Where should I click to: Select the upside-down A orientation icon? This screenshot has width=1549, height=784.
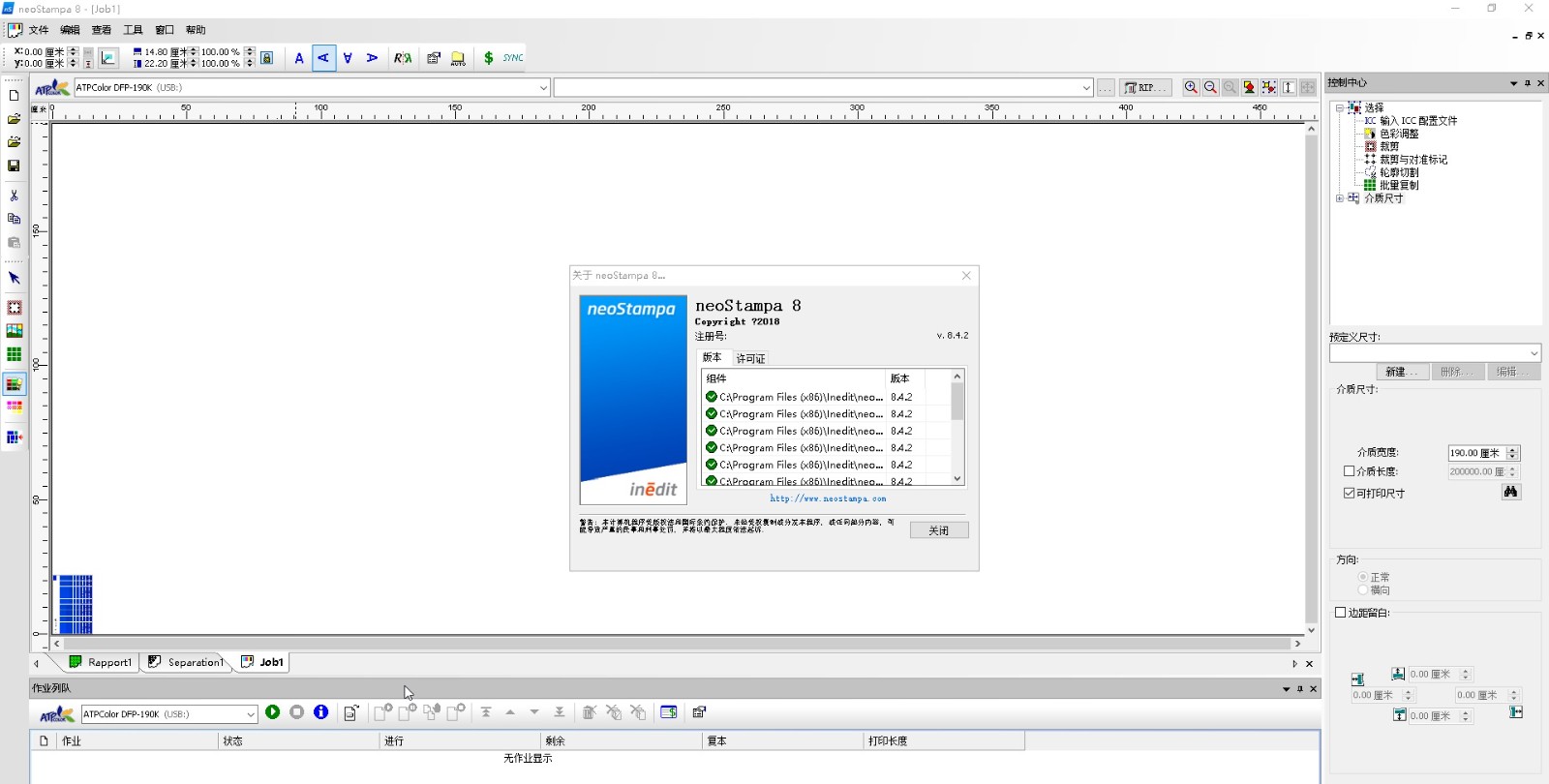tap(348, 58)
